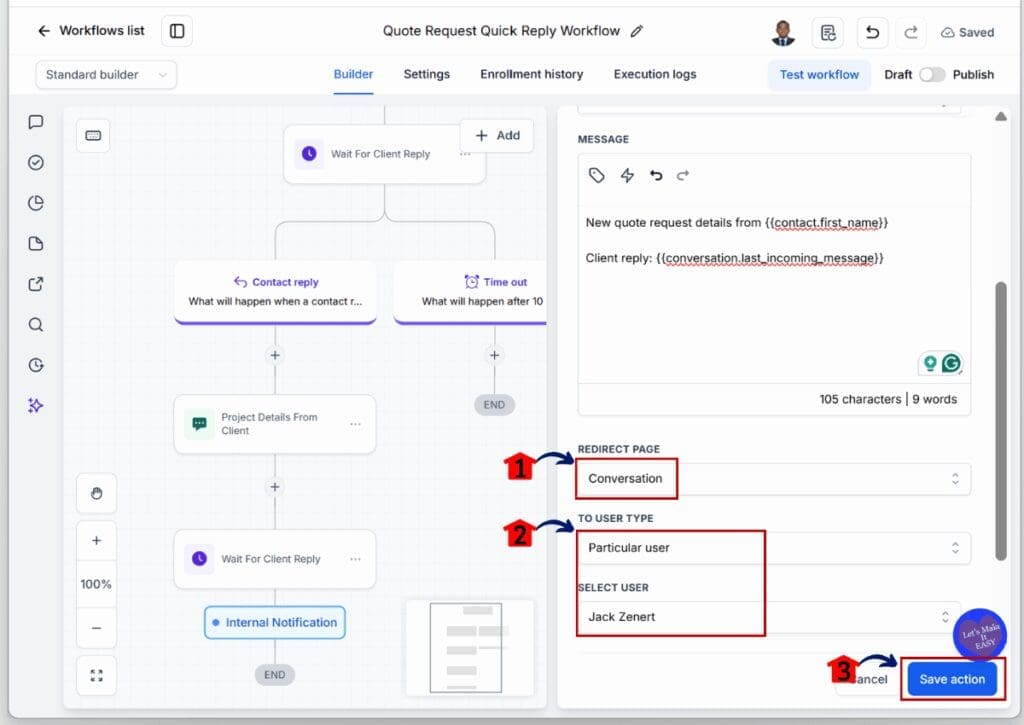Open the To User Type dropdown
This screenshot has width=1024, height=725.
pyautogui.click(x=774, y=548)
